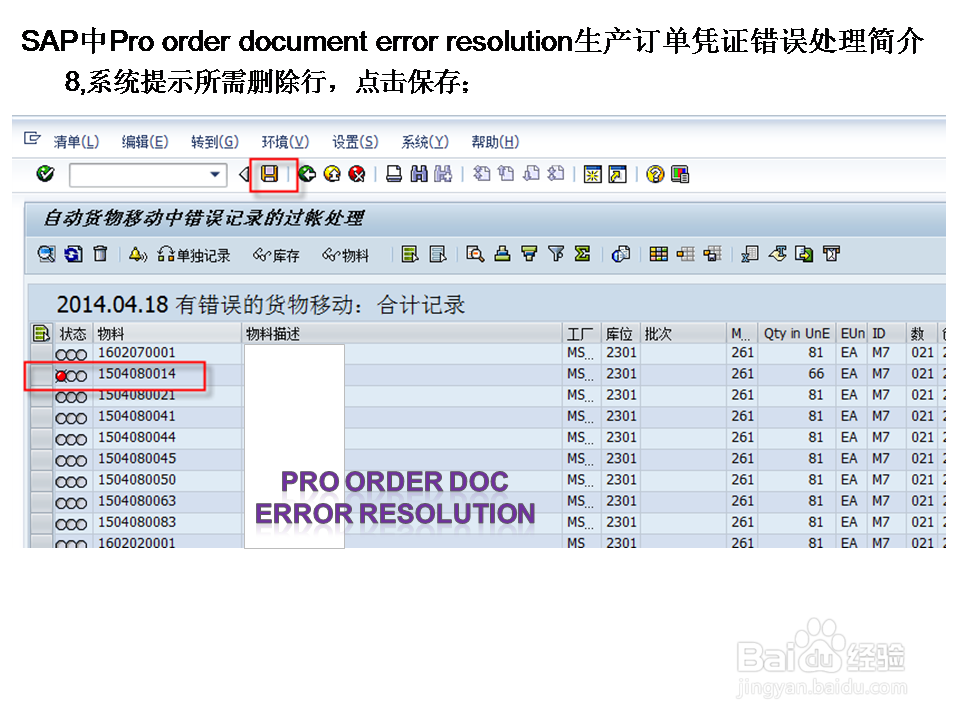Click the red status light on 1504080014 row
This screenshot has width=960, height=720.
(61, 377)
